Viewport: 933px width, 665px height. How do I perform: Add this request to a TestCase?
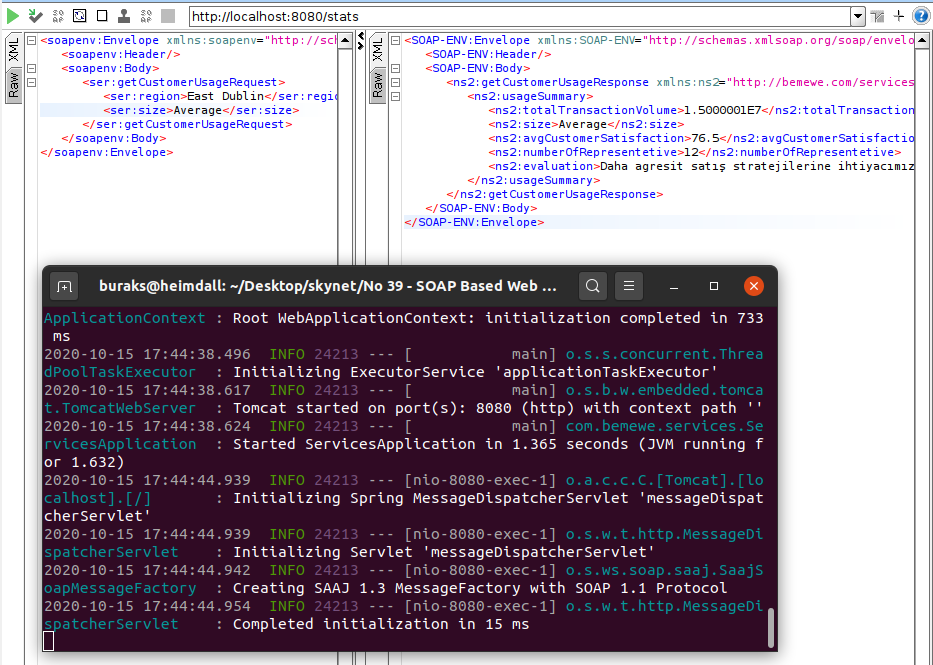34,16
